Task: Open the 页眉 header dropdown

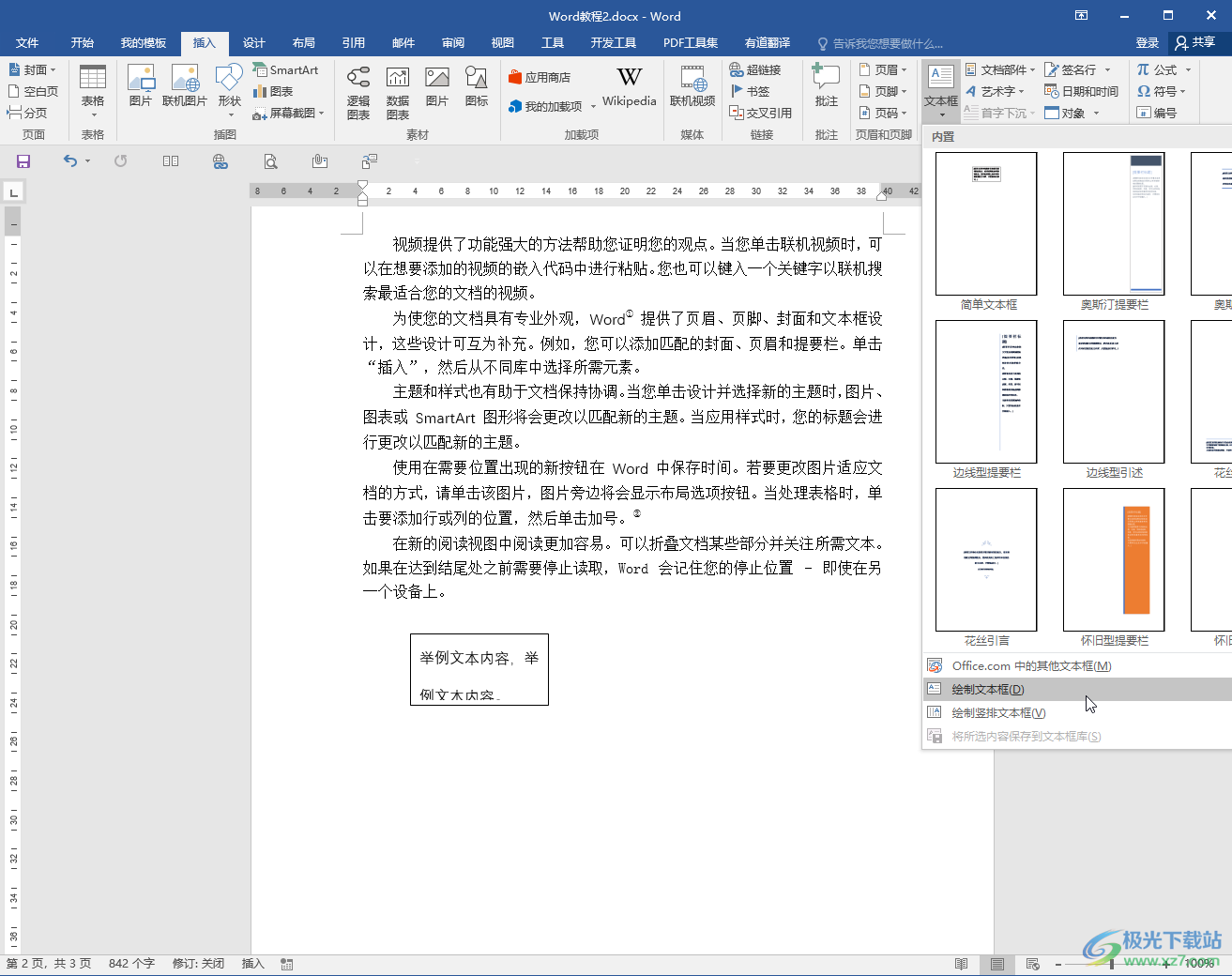Action: click(x=883, y=69)
